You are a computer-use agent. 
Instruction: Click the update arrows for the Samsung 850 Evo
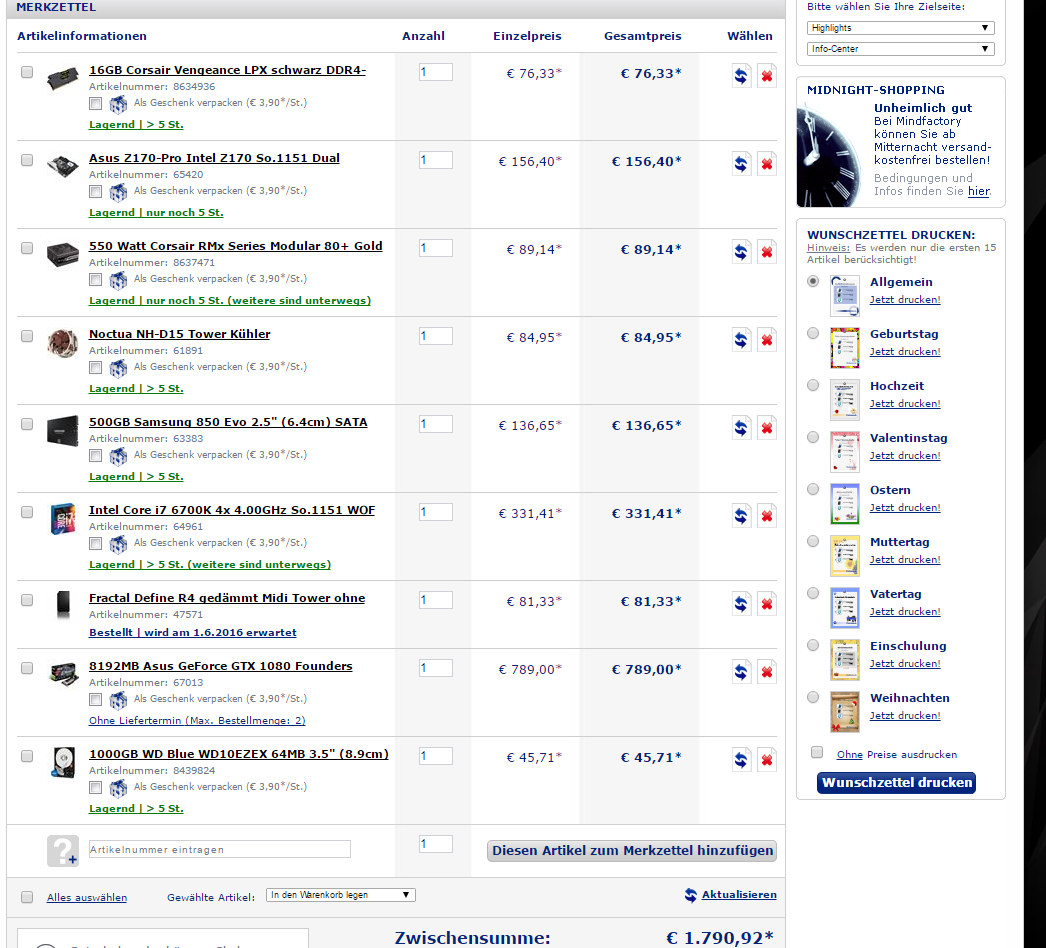click(x=741, y=428)
